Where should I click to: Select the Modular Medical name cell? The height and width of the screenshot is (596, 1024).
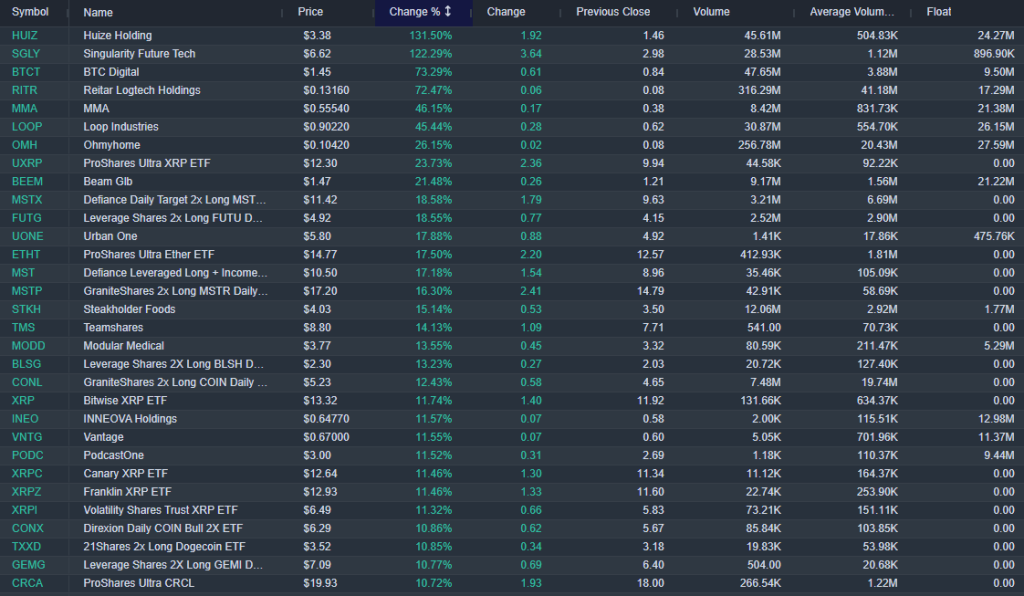click(x=123, y=346)
